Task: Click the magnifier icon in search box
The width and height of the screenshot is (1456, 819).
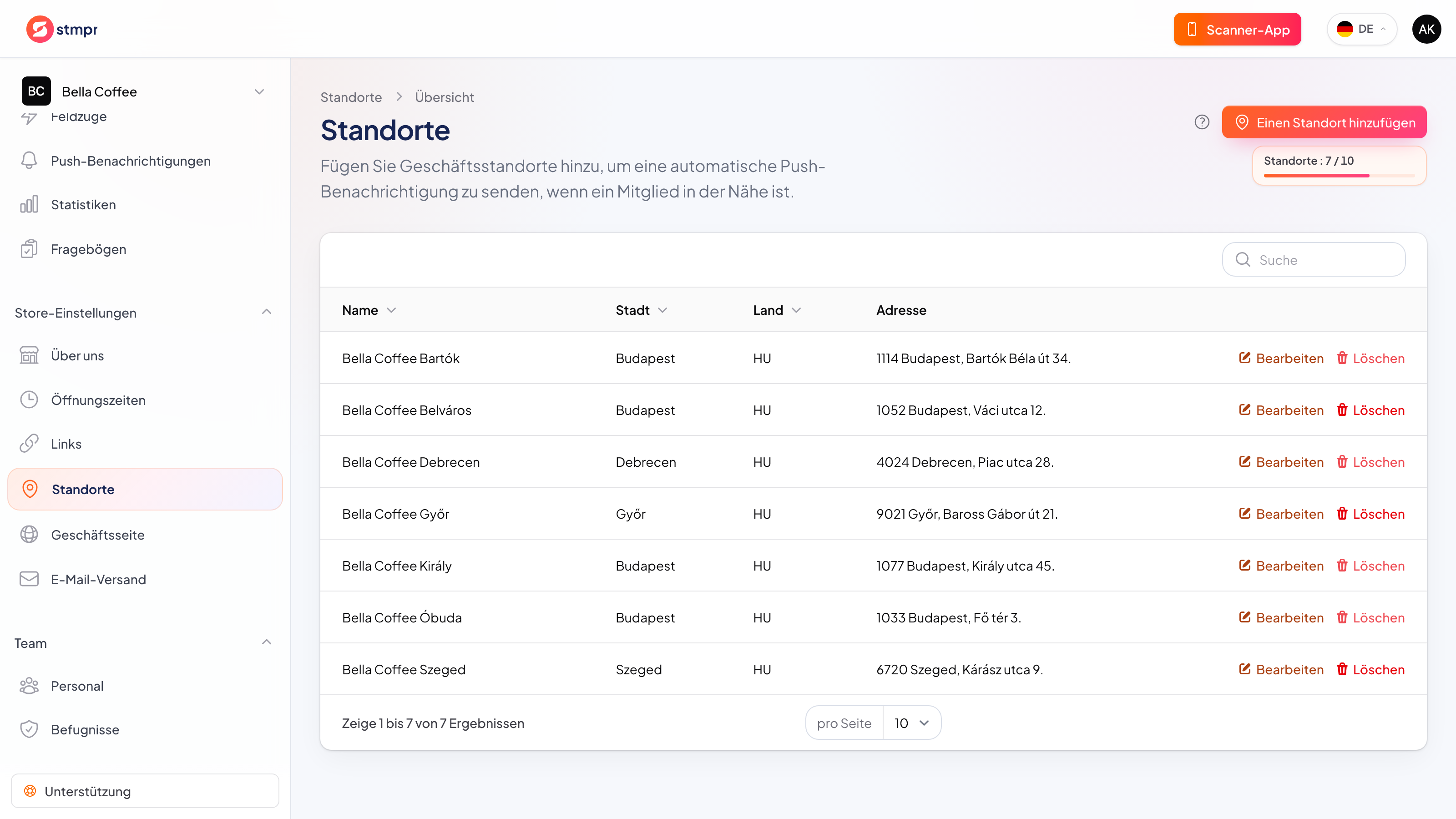Action: [1243, 259]
